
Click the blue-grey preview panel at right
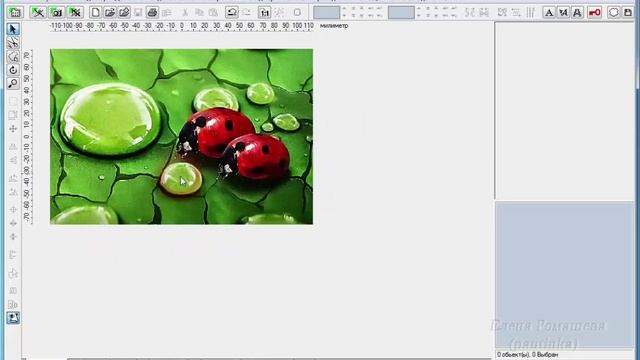[x=564, y=274]
